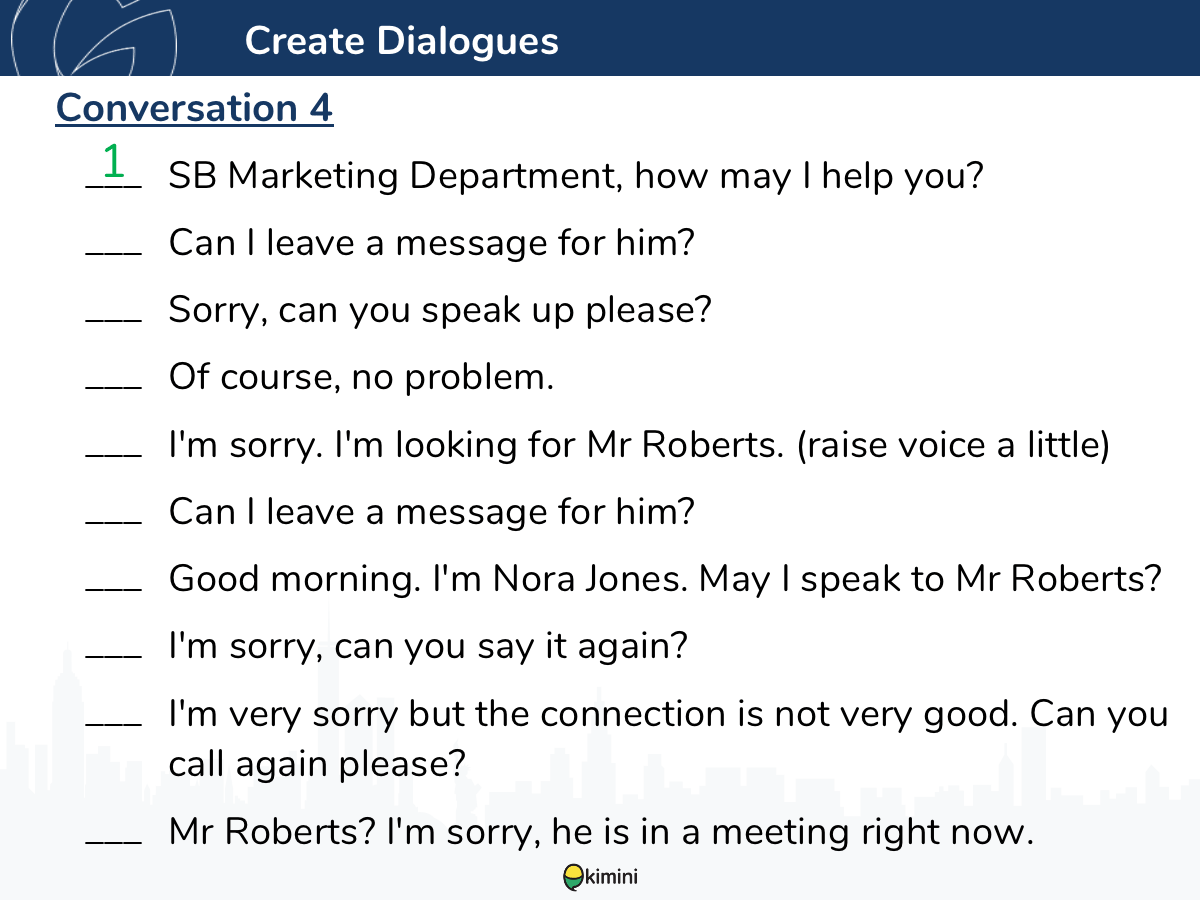Click the Kimini logo icon at bottom
The height and width of the screenshot is (900, 1200).
coord(573,877)
